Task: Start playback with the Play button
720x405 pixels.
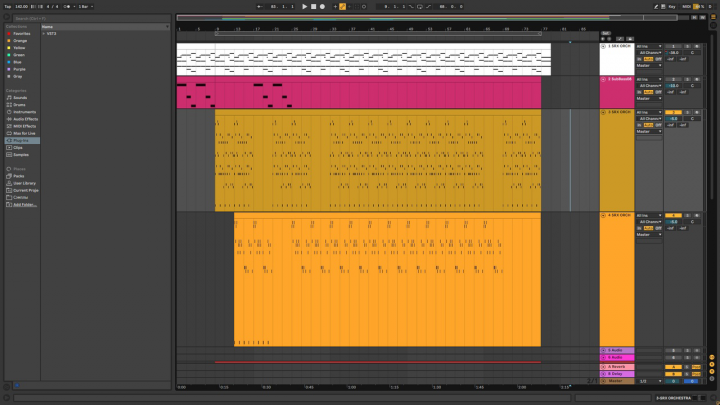Action: point(304,6)
